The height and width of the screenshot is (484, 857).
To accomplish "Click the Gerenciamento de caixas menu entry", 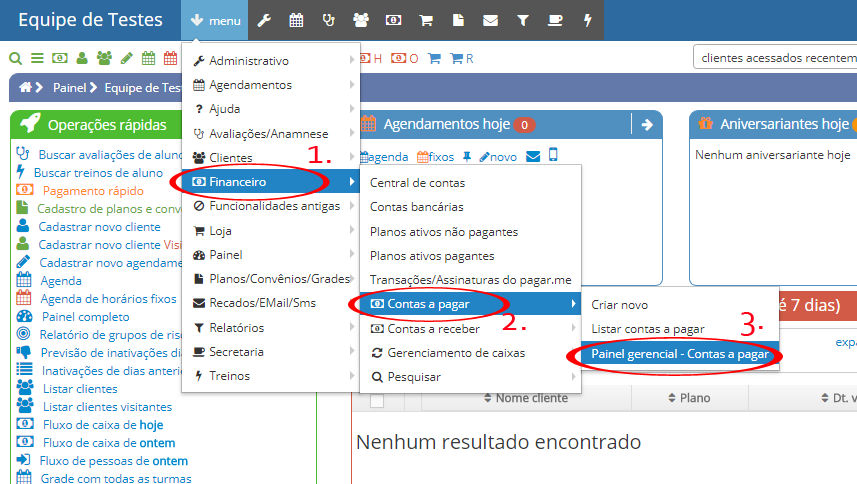I will (x=456, y=352).
